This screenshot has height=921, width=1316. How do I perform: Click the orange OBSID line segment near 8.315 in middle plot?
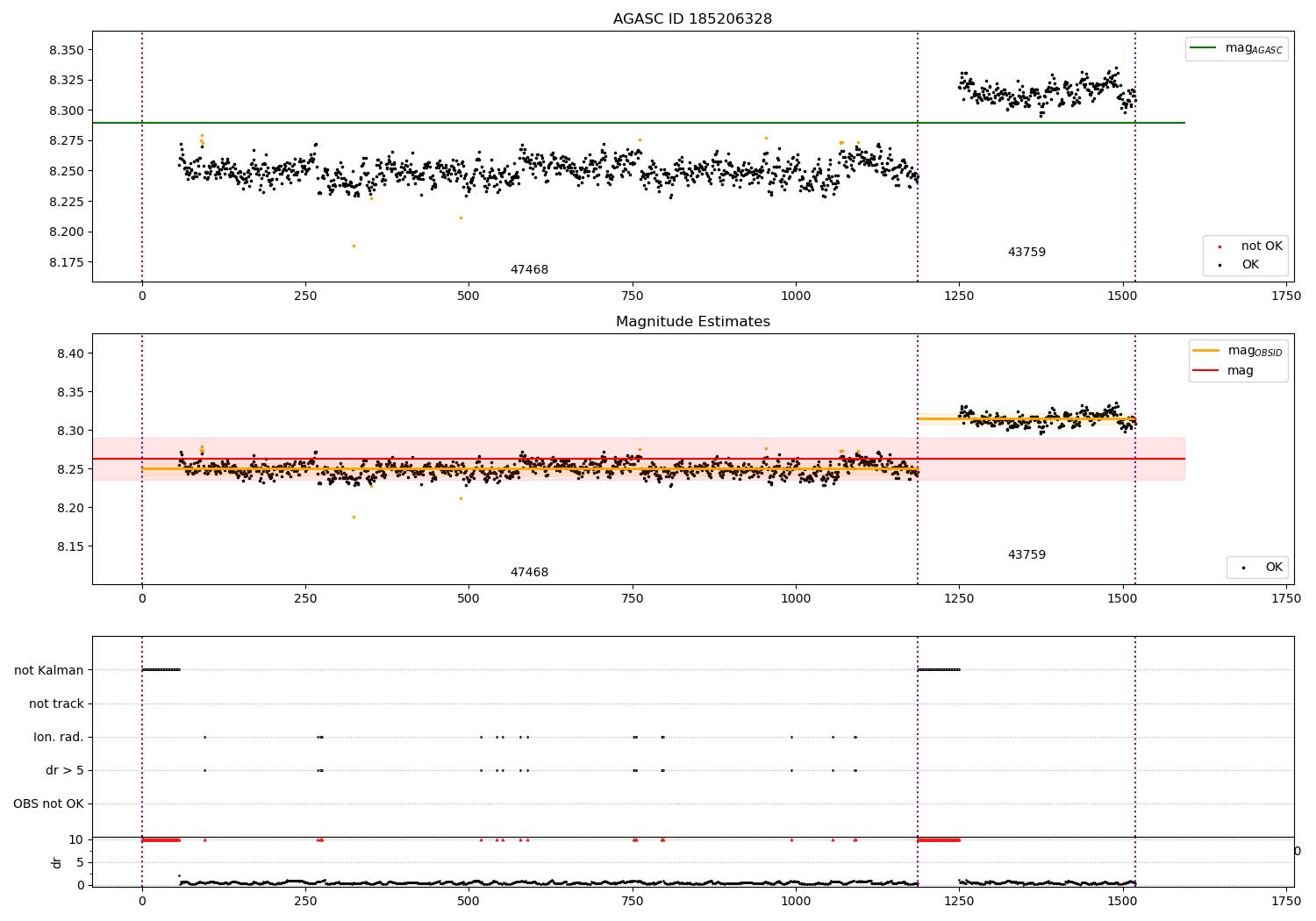pos(1026,418)
